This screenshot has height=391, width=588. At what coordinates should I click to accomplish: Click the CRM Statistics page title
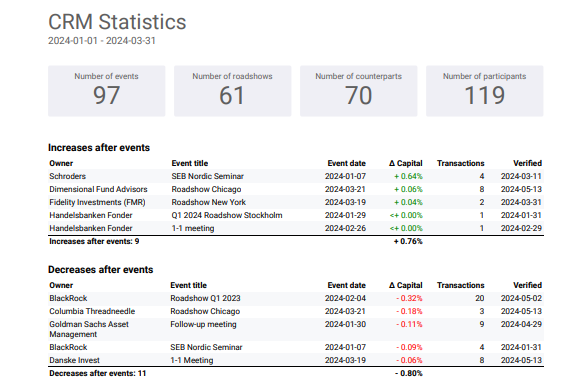pyautogui.click(x=117, y=22)
